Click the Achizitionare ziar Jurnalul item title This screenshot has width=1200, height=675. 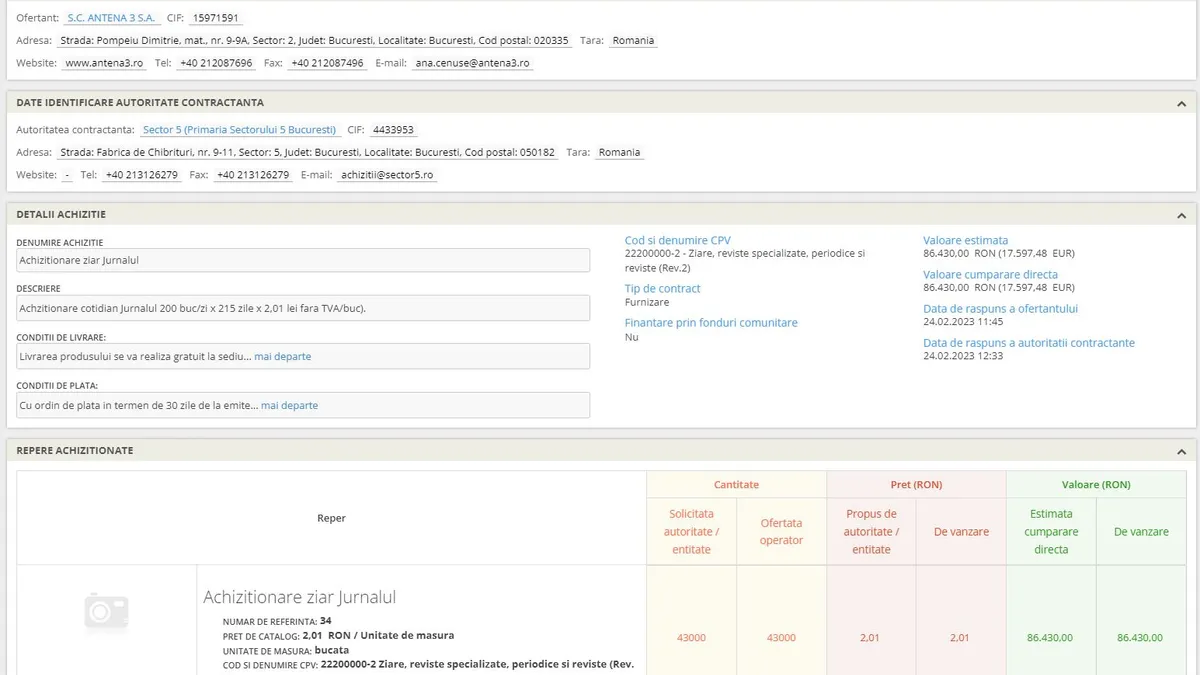pyautogui.click(x=299, y=597)
